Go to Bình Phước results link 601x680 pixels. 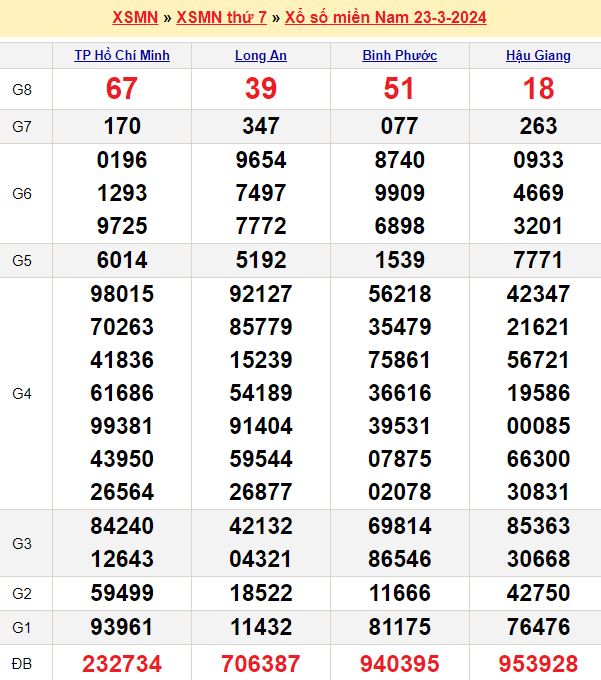399,55
